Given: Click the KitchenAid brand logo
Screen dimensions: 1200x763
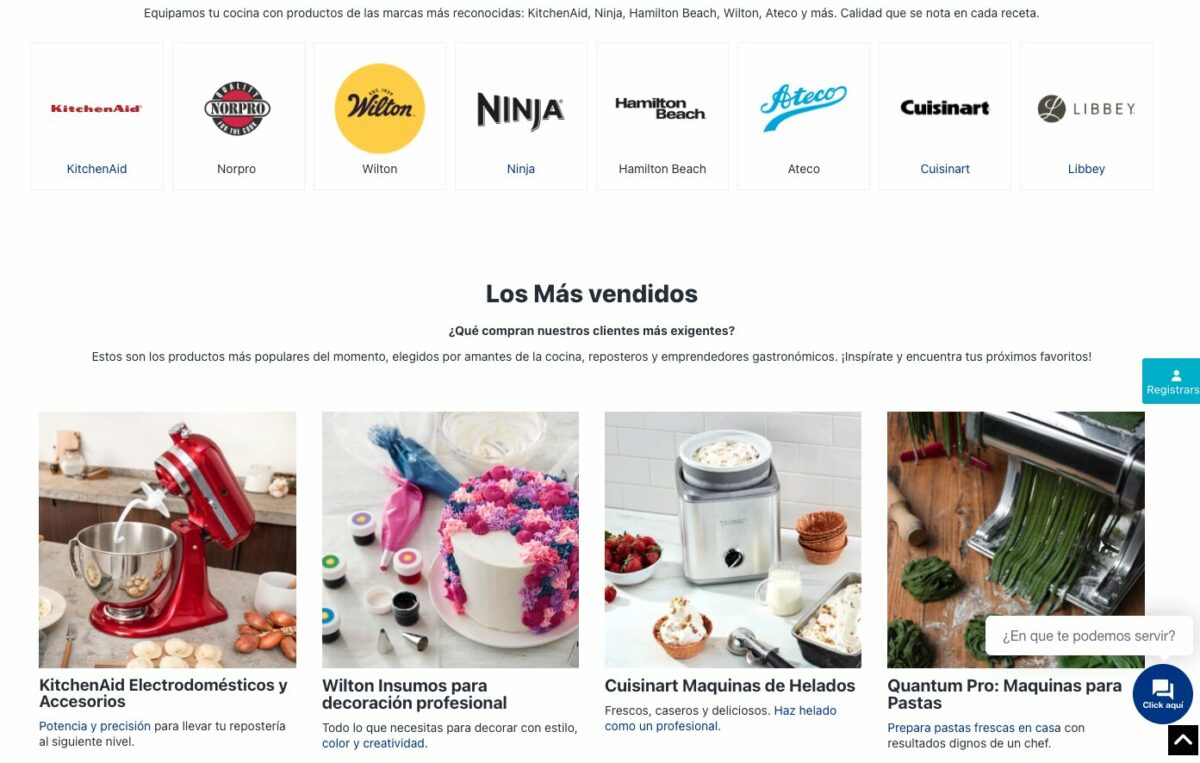Looking at the screenshot, I should [96, 108].
